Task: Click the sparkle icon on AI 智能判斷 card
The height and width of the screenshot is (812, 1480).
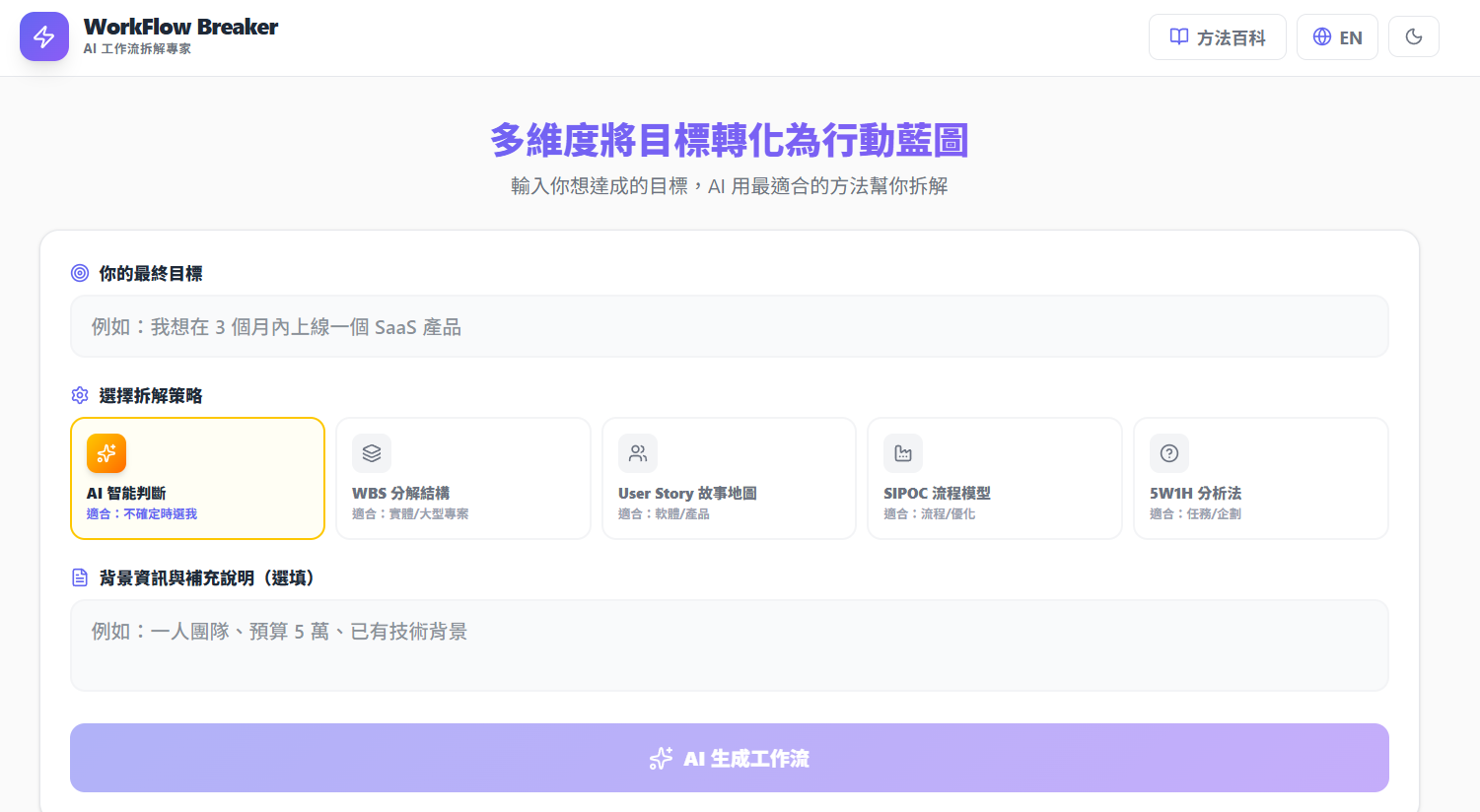Action: (106, 453)
